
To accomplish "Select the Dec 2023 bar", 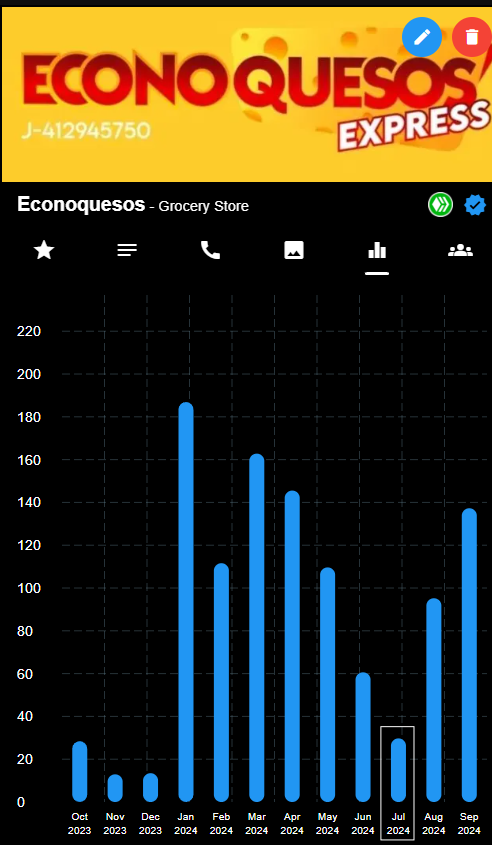I will click(150, 787).
